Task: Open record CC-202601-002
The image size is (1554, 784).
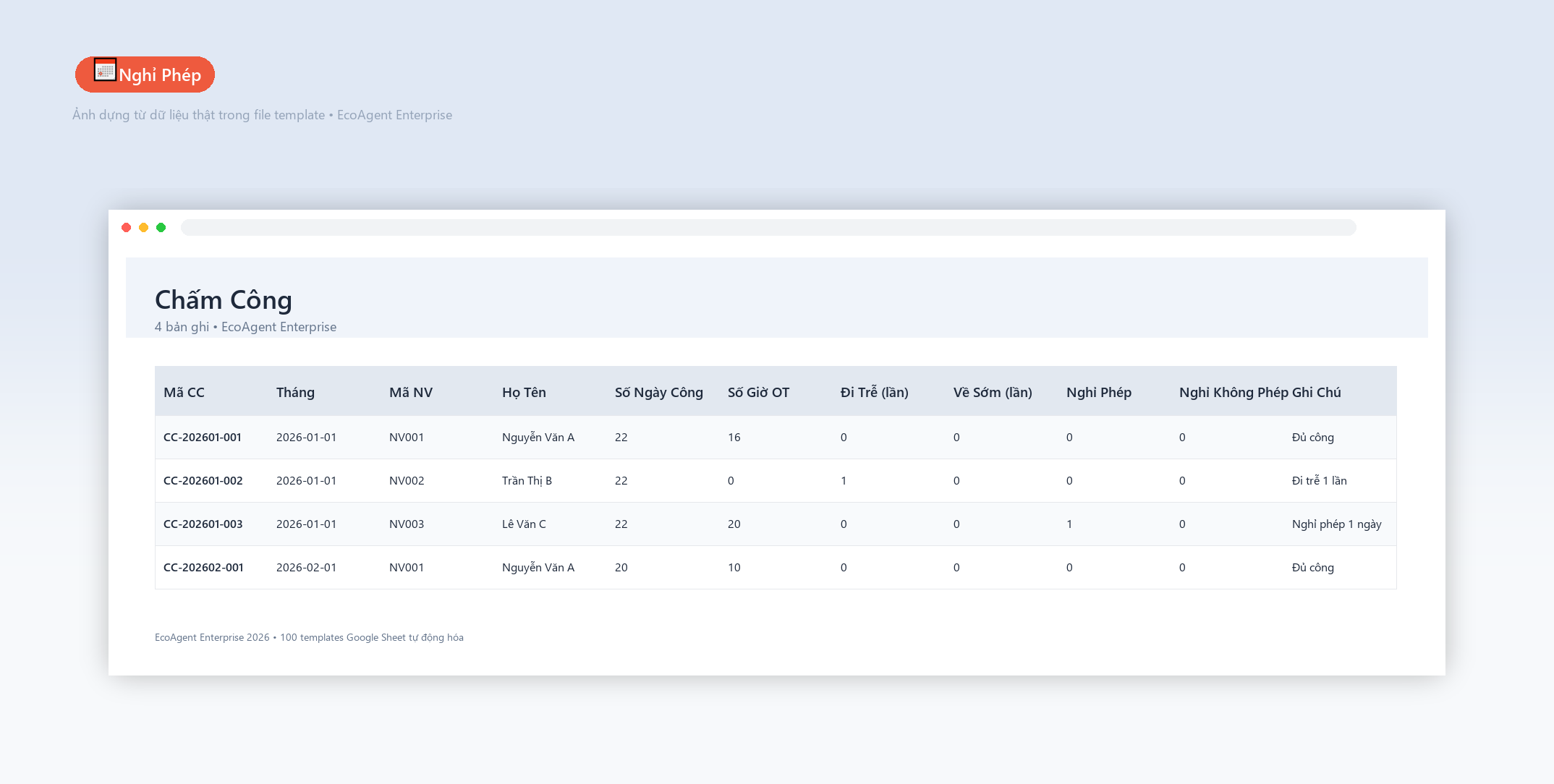Action: (x=203, y=481)
